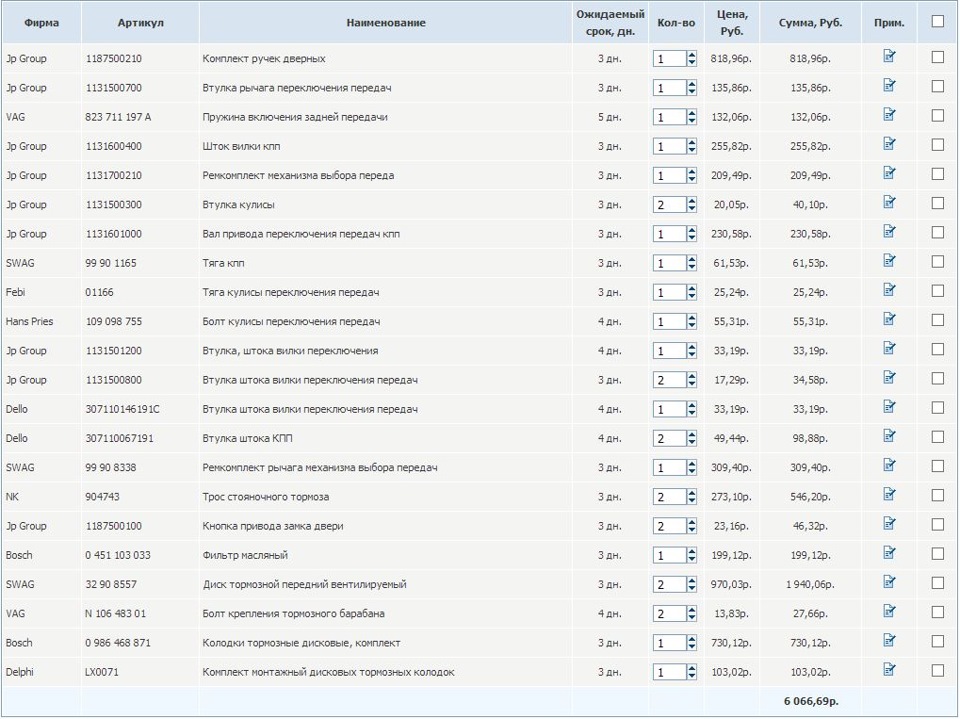Open note icon for Комплект ручек дверных

click(x=889, y=57)
